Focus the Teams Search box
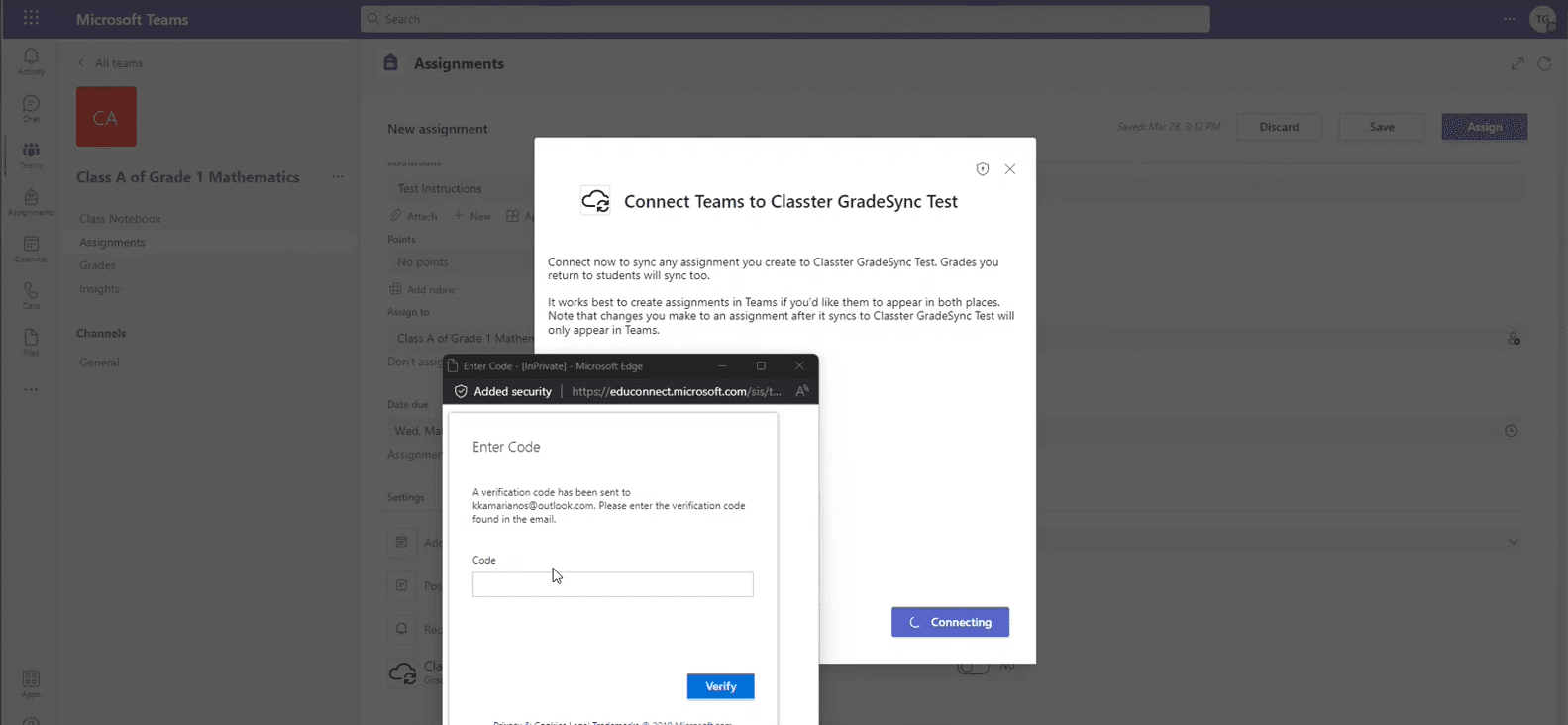The image size is (1568, 725). coord(784,19)
